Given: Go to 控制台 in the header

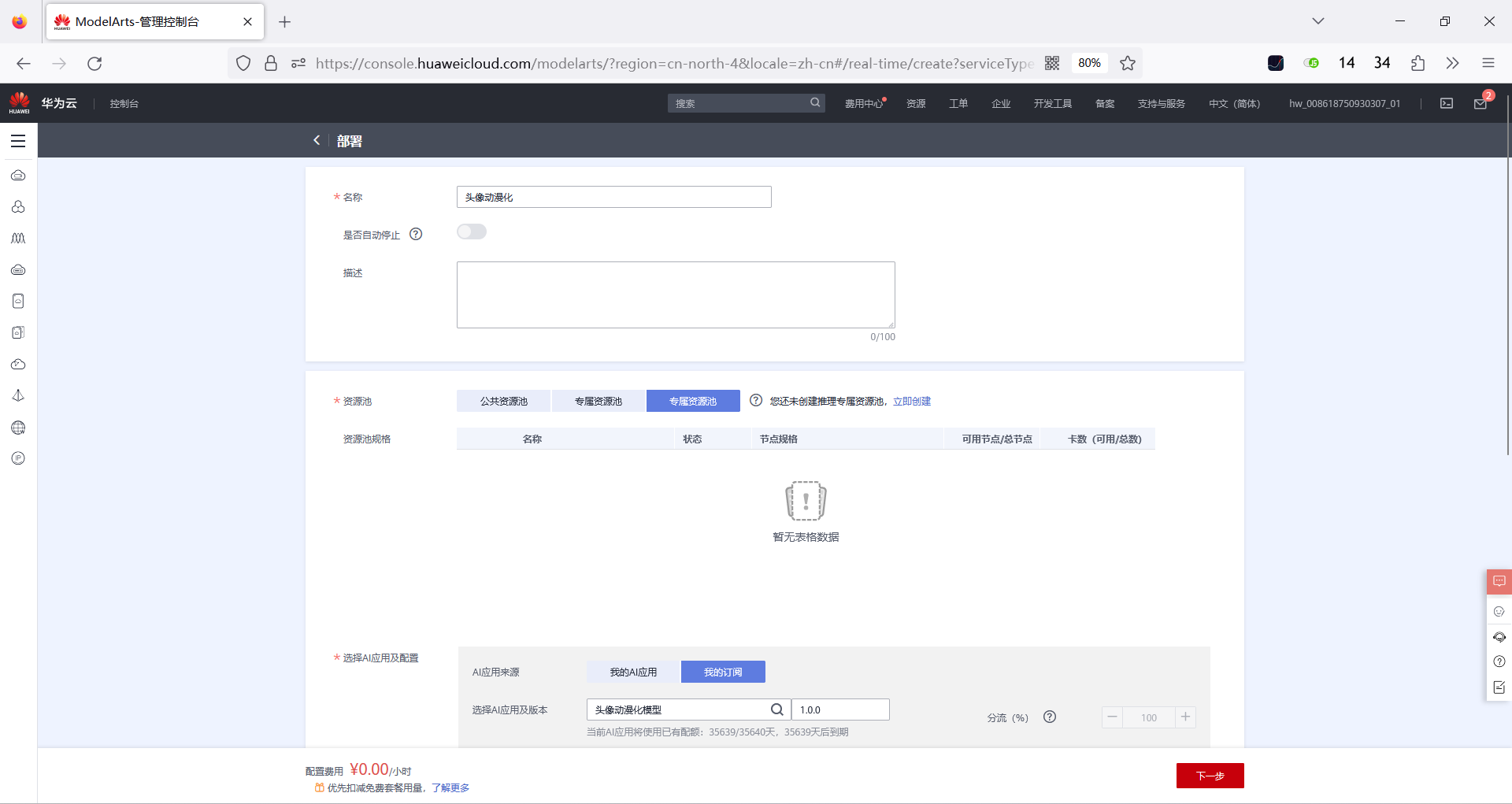Looking at the screenshot, I should click(x=124, y=103).
